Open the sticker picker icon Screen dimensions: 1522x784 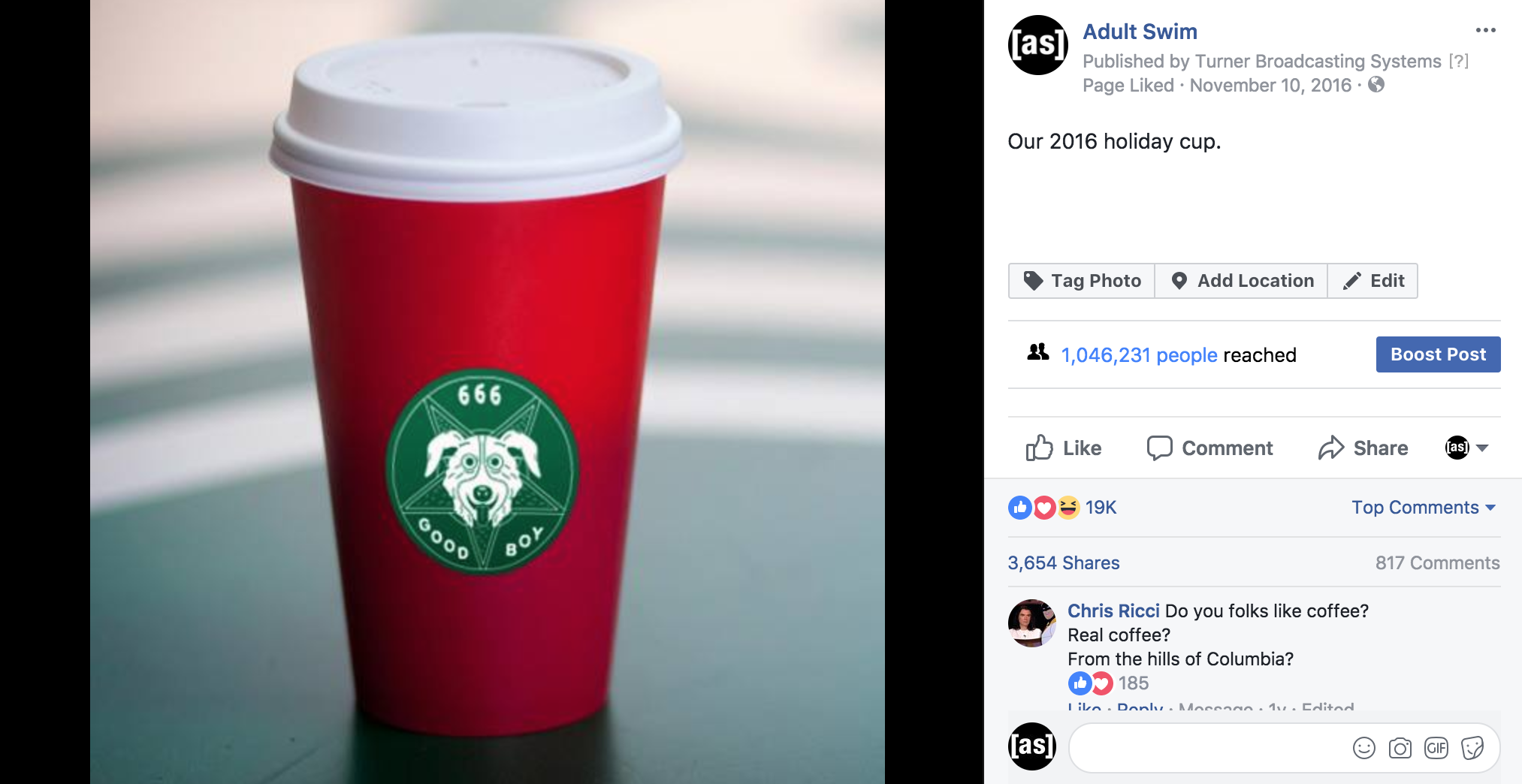(1472, 748)
